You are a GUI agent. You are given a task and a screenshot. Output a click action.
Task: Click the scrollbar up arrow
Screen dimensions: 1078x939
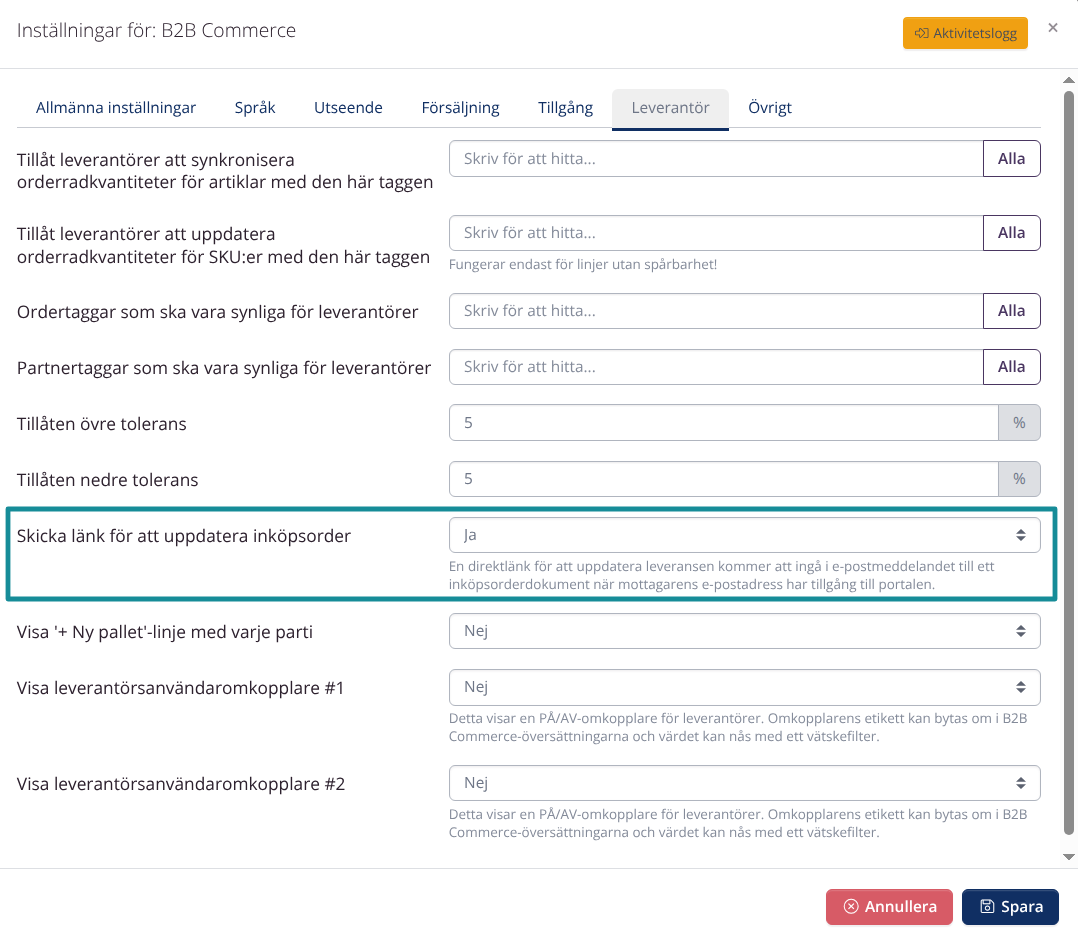[x=1068, y=80]
